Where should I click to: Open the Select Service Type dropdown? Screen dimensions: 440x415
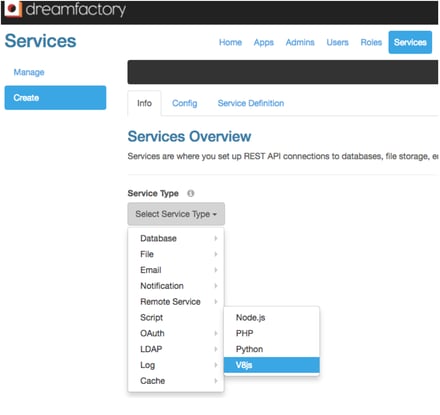coord(176,214)
